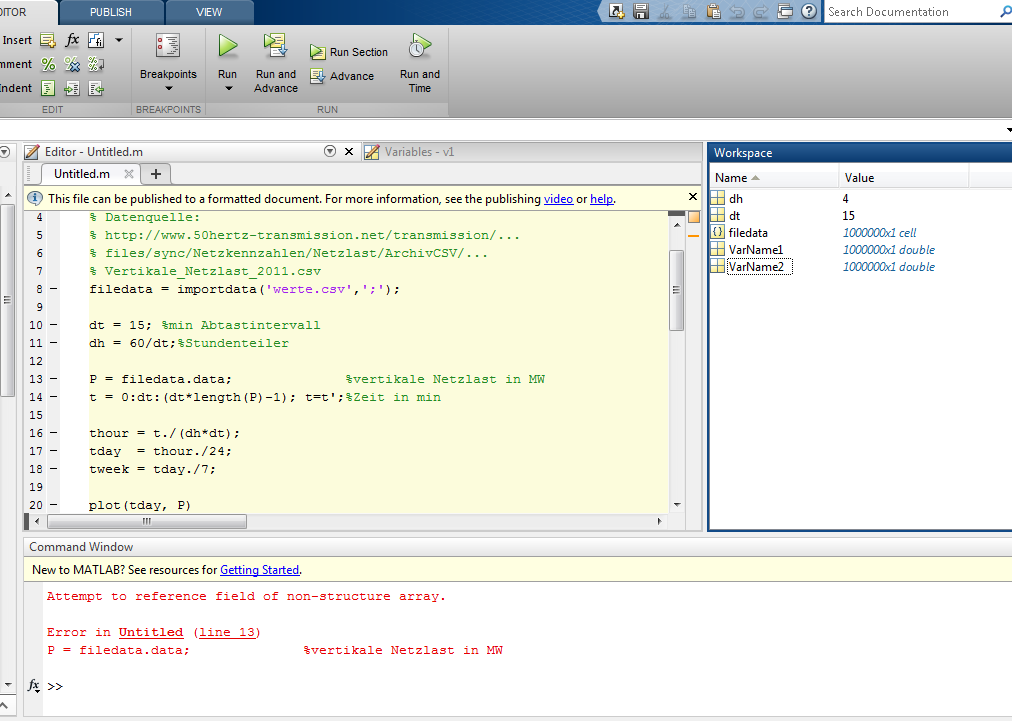Click the Run and Time icon

click(419, 46)
